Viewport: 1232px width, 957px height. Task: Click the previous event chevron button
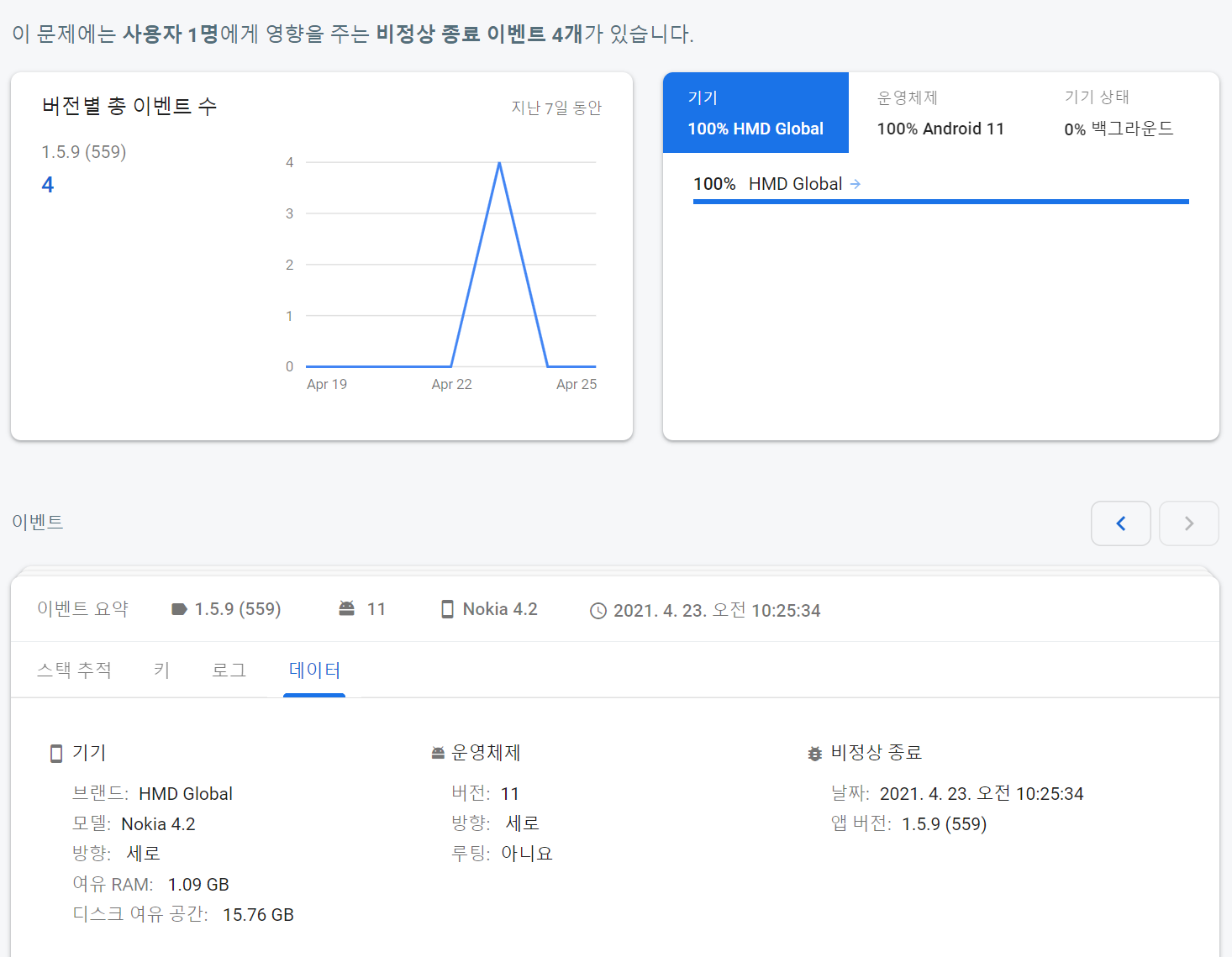(1120, 523)
